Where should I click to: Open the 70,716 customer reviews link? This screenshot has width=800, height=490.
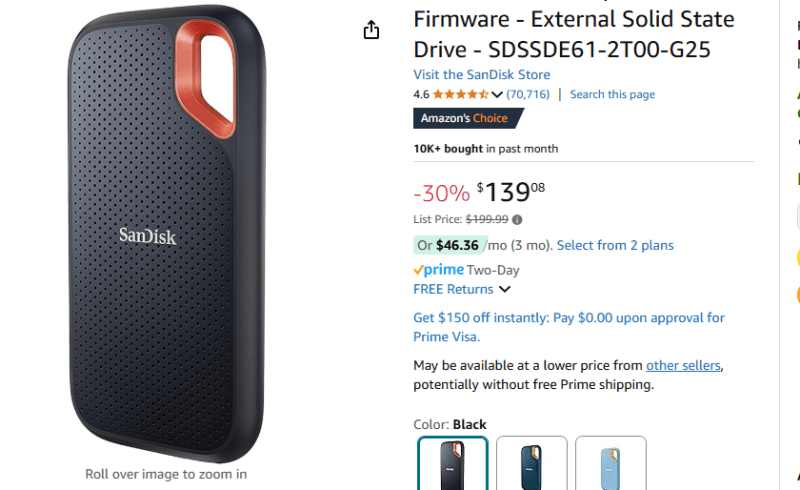coord(528,95)
